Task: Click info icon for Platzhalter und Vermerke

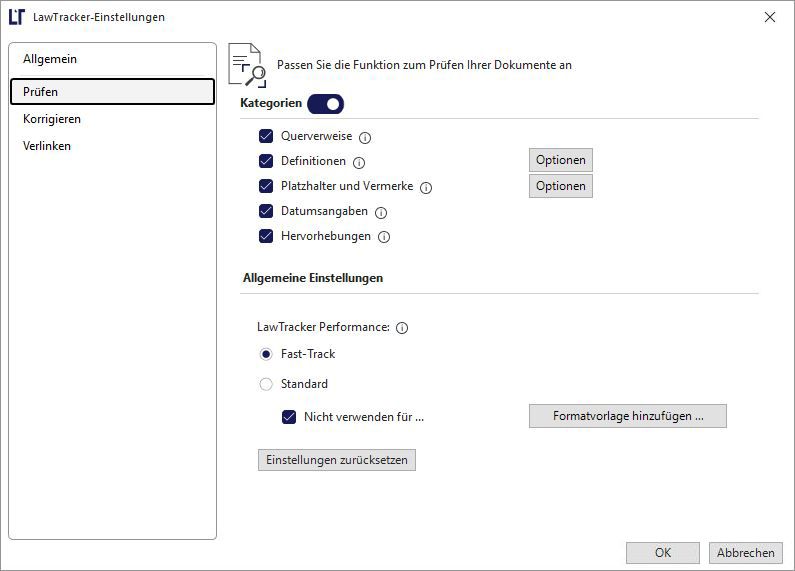Action: pyautogui.click(x=426, y=188)
